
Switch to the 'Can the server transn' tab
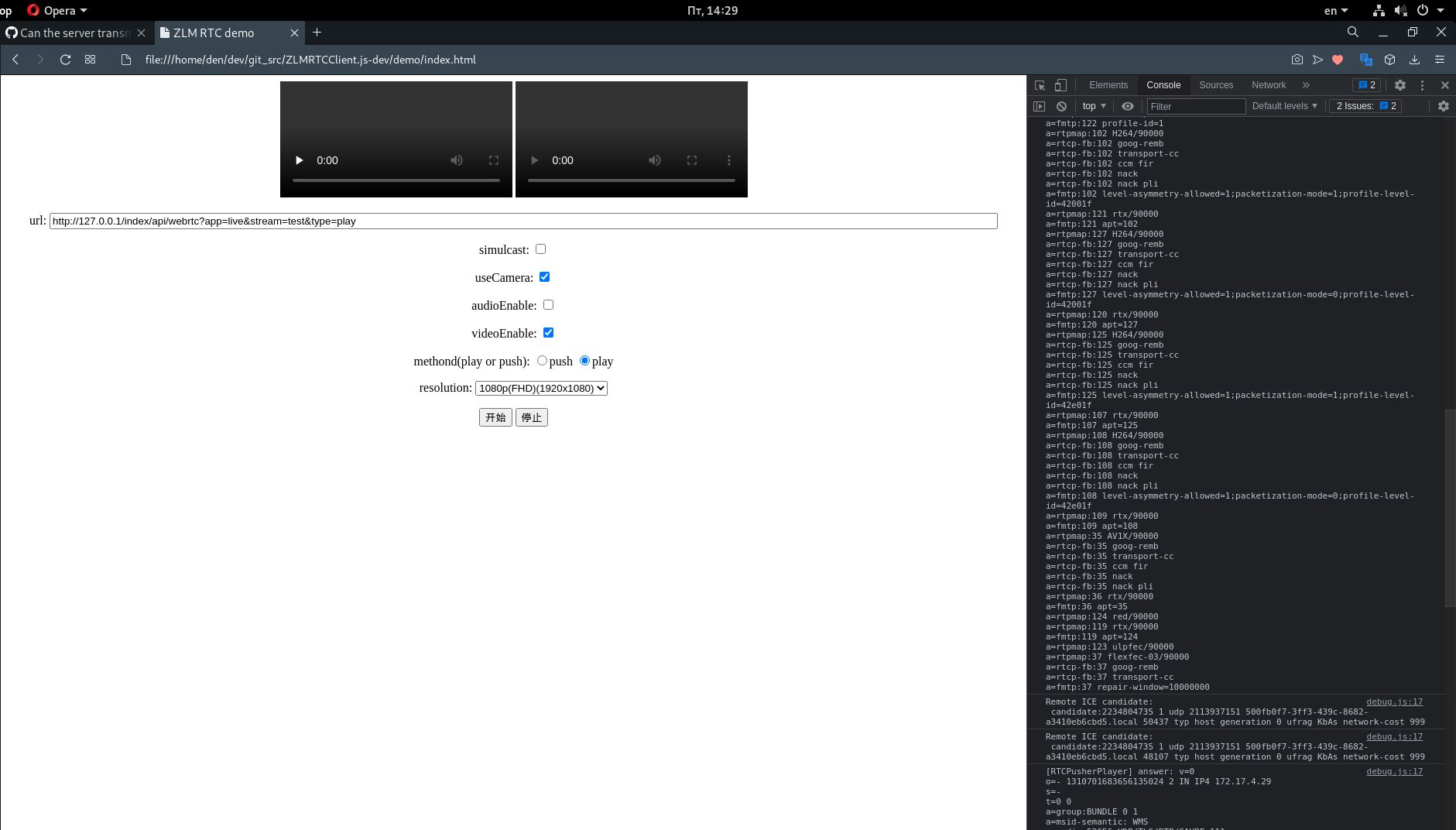pyautogui.click(x=75, y=33)
